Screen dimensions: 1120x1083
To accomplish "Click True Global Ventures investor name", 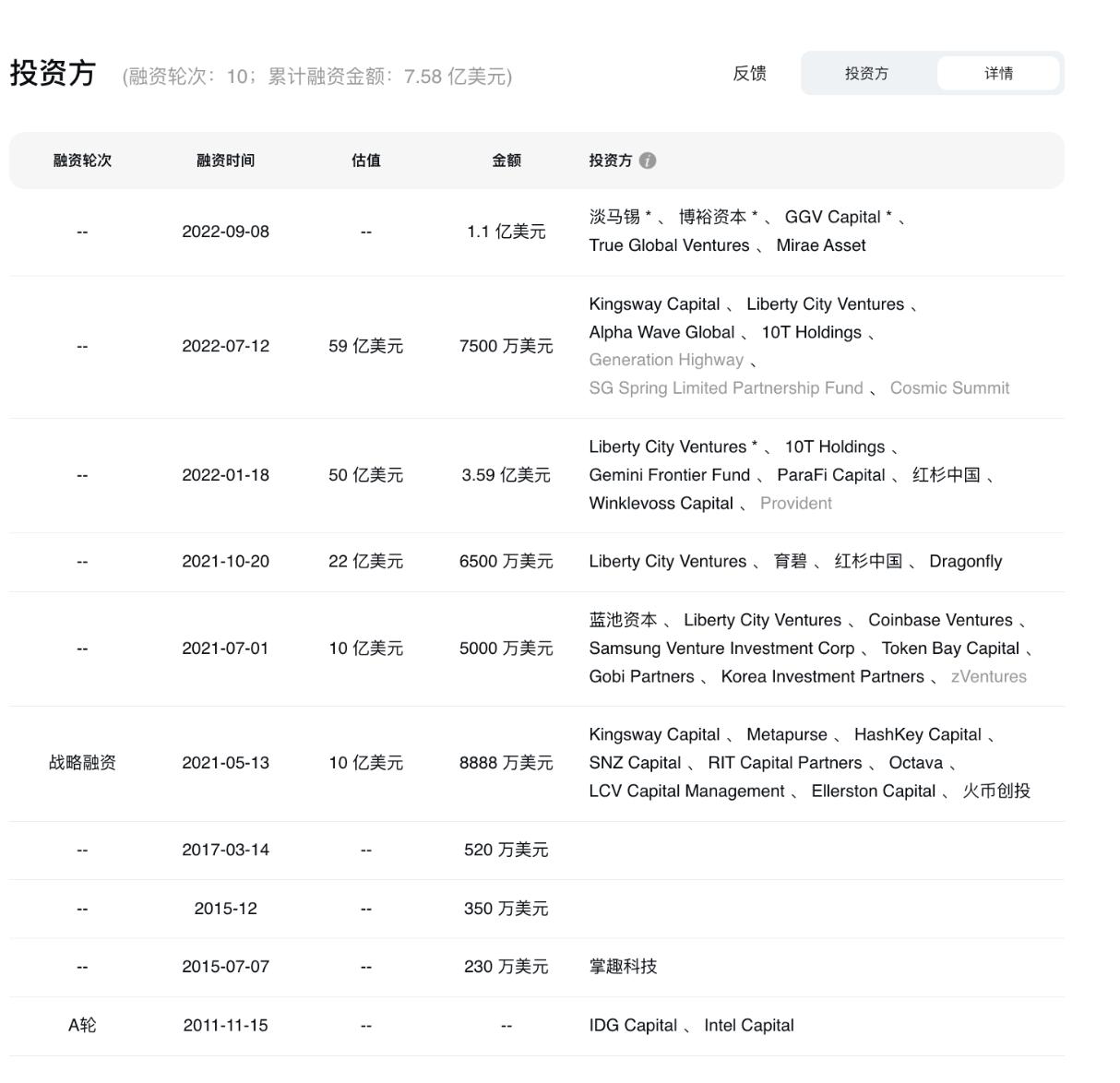I will pos(669,245).
